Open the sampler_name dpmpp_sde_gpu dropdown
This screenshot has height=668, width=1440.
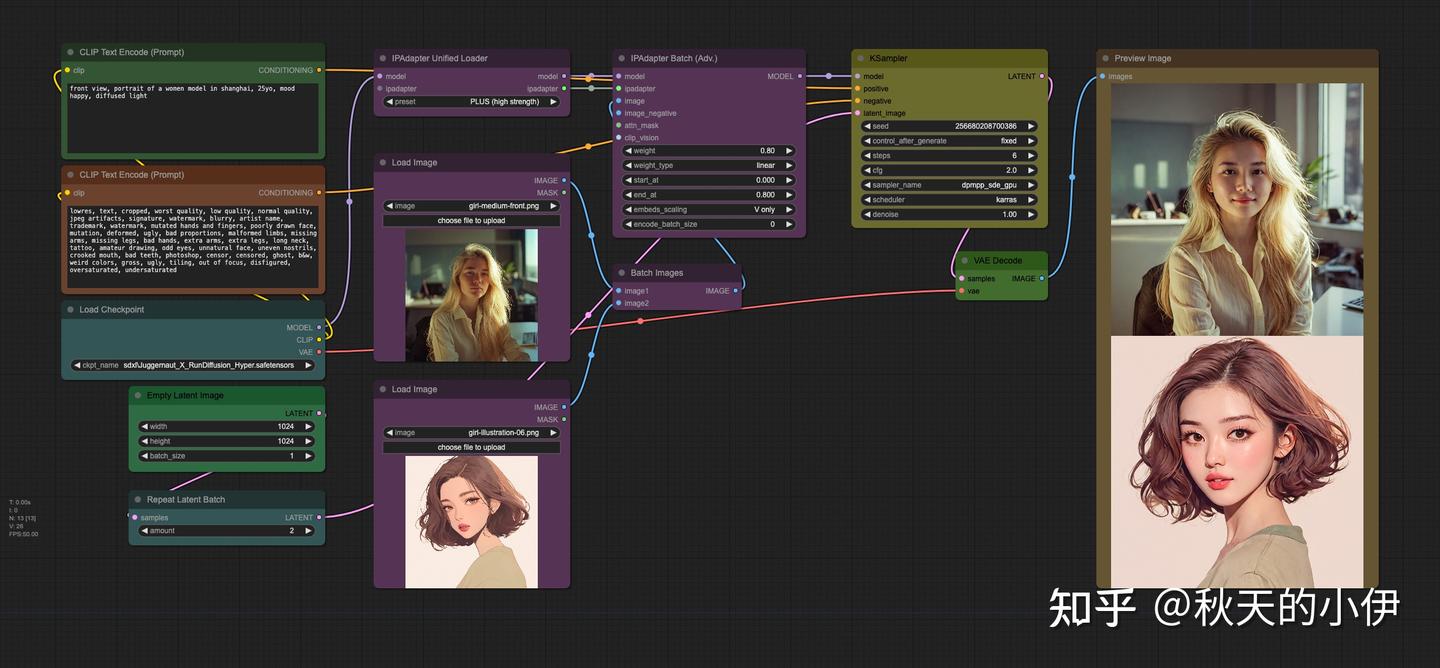[x=949, y=185]
